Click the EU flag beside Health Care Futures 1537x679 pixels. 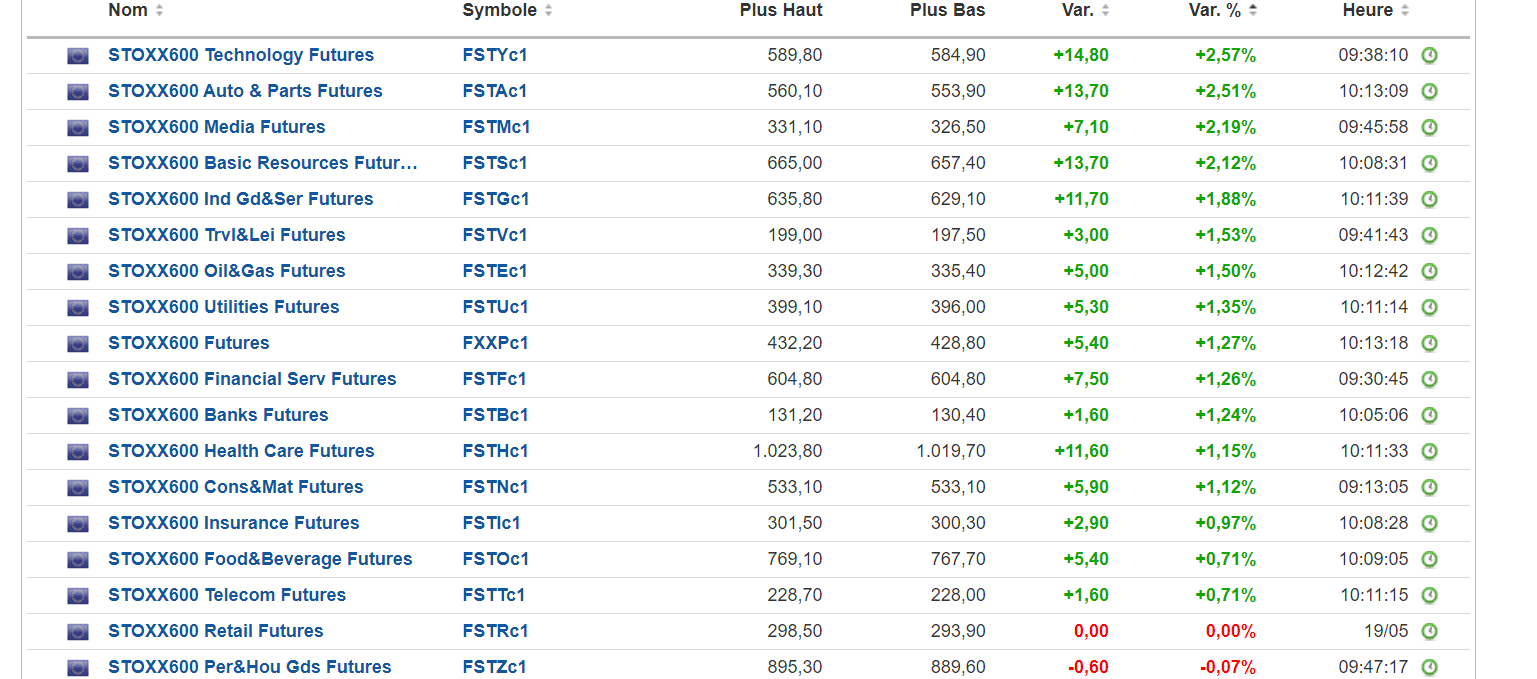point(78,452)
